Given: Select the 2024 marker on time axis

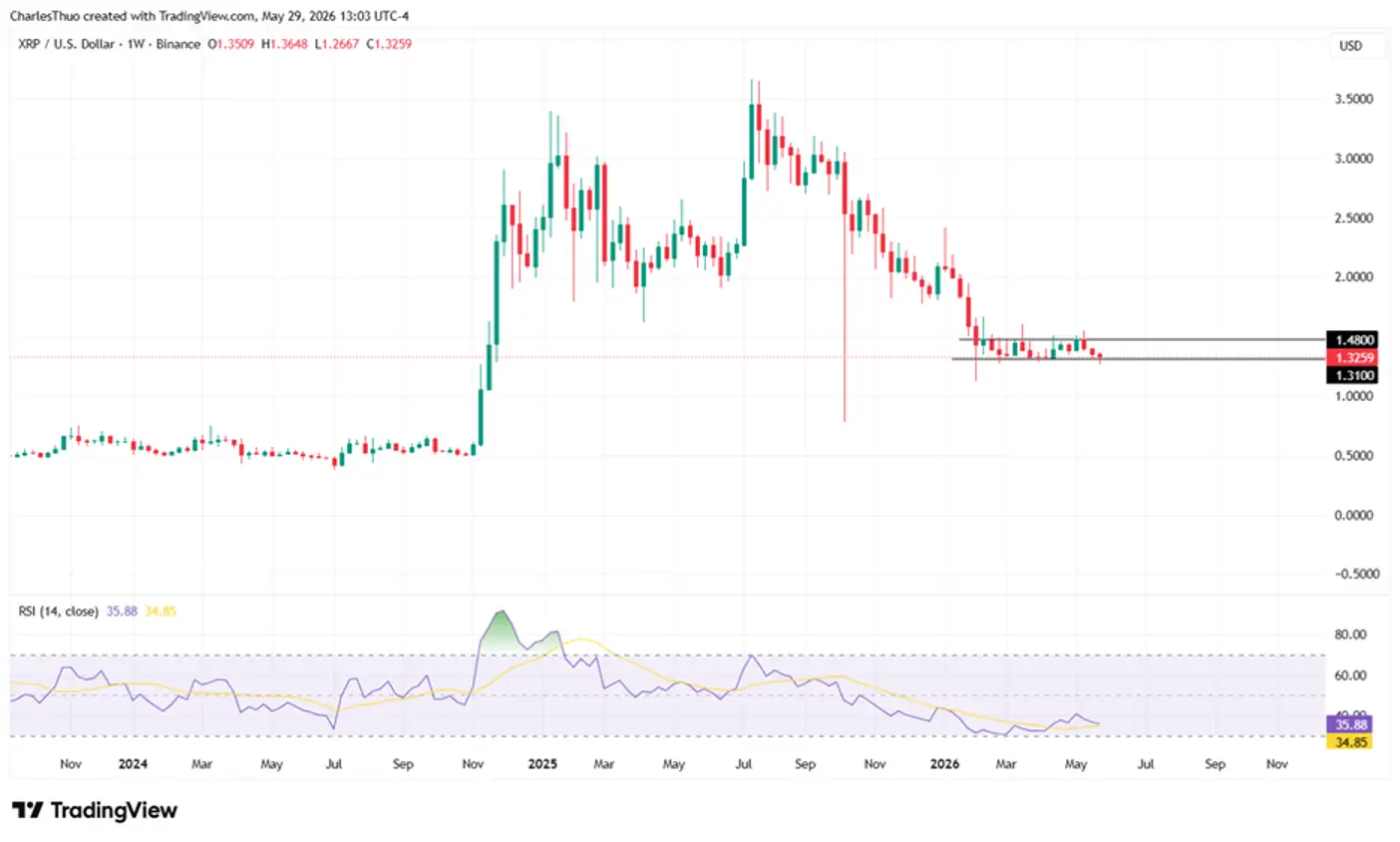Looking at the screenshot, I should coord(133,764).
